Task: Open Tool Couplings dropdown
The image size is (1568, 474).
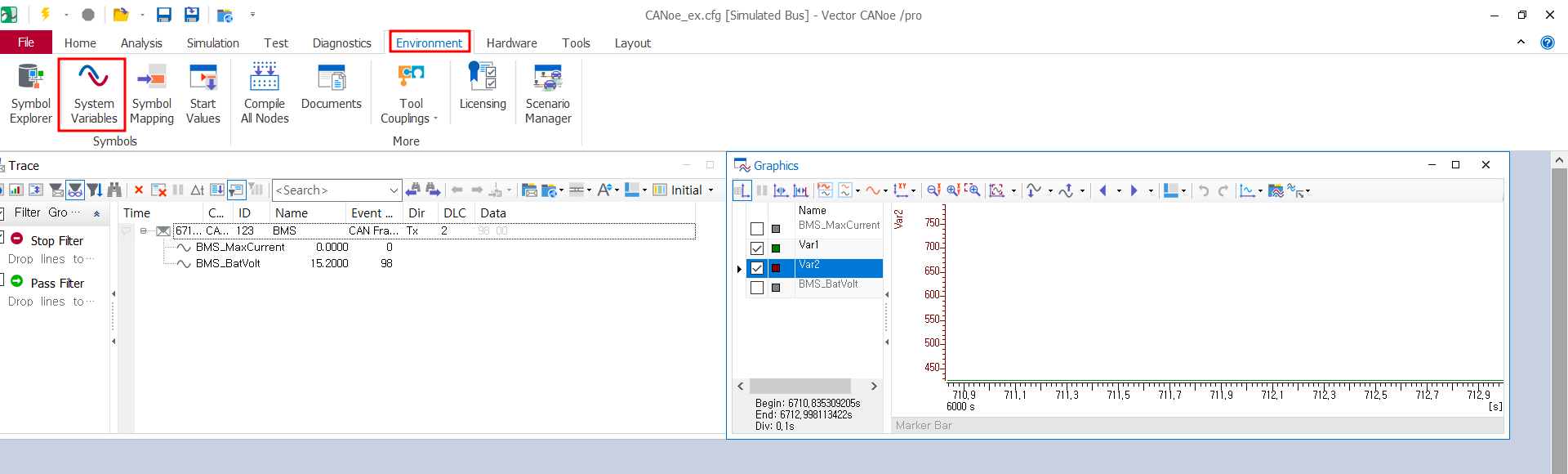Action: tap(411, 95)
